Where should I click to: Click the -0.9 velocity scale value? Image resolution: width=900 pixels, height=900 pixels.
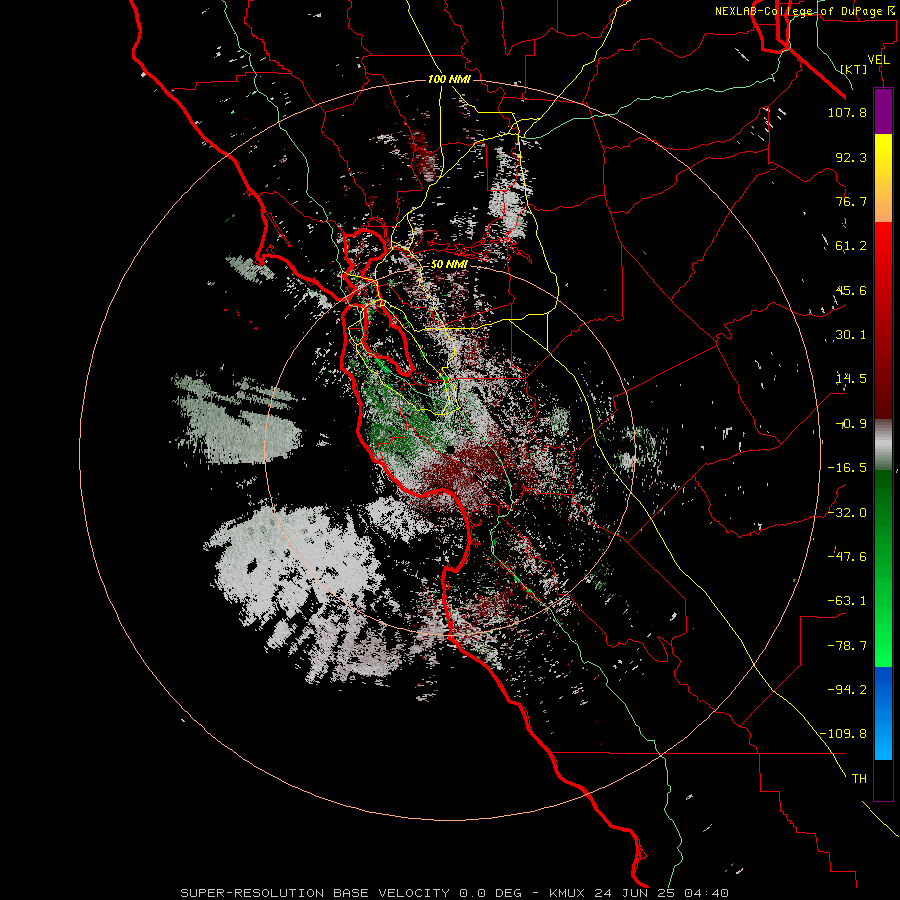click(x=851, y=424)
